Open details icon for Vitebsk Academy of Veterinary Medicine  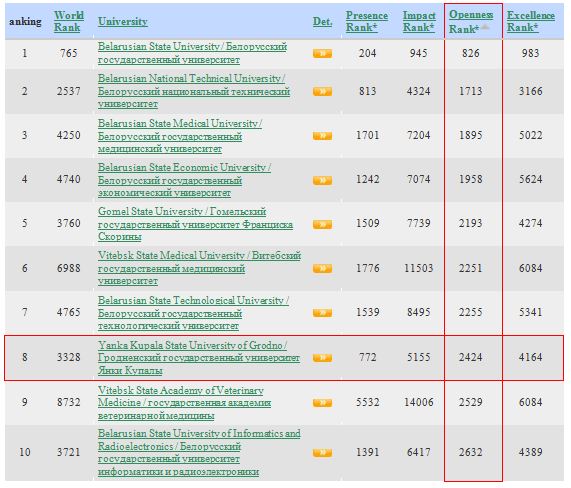point(322,403)
